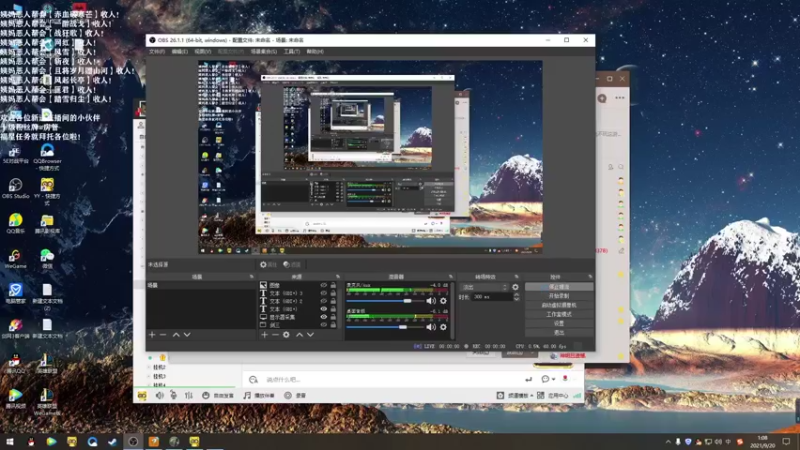Click the start recording button
This screenshot has width=800, height=450.
coord(559,296)
